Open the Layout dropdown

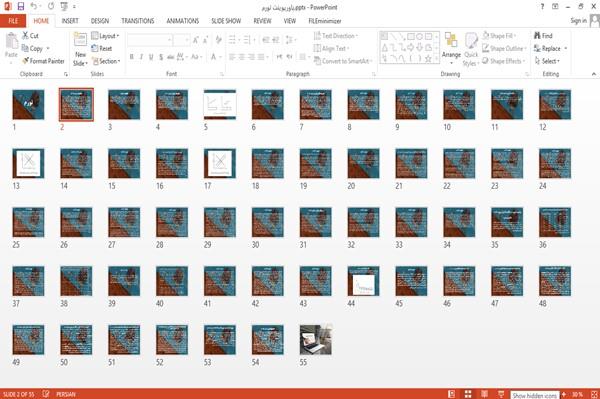[105, 36]
